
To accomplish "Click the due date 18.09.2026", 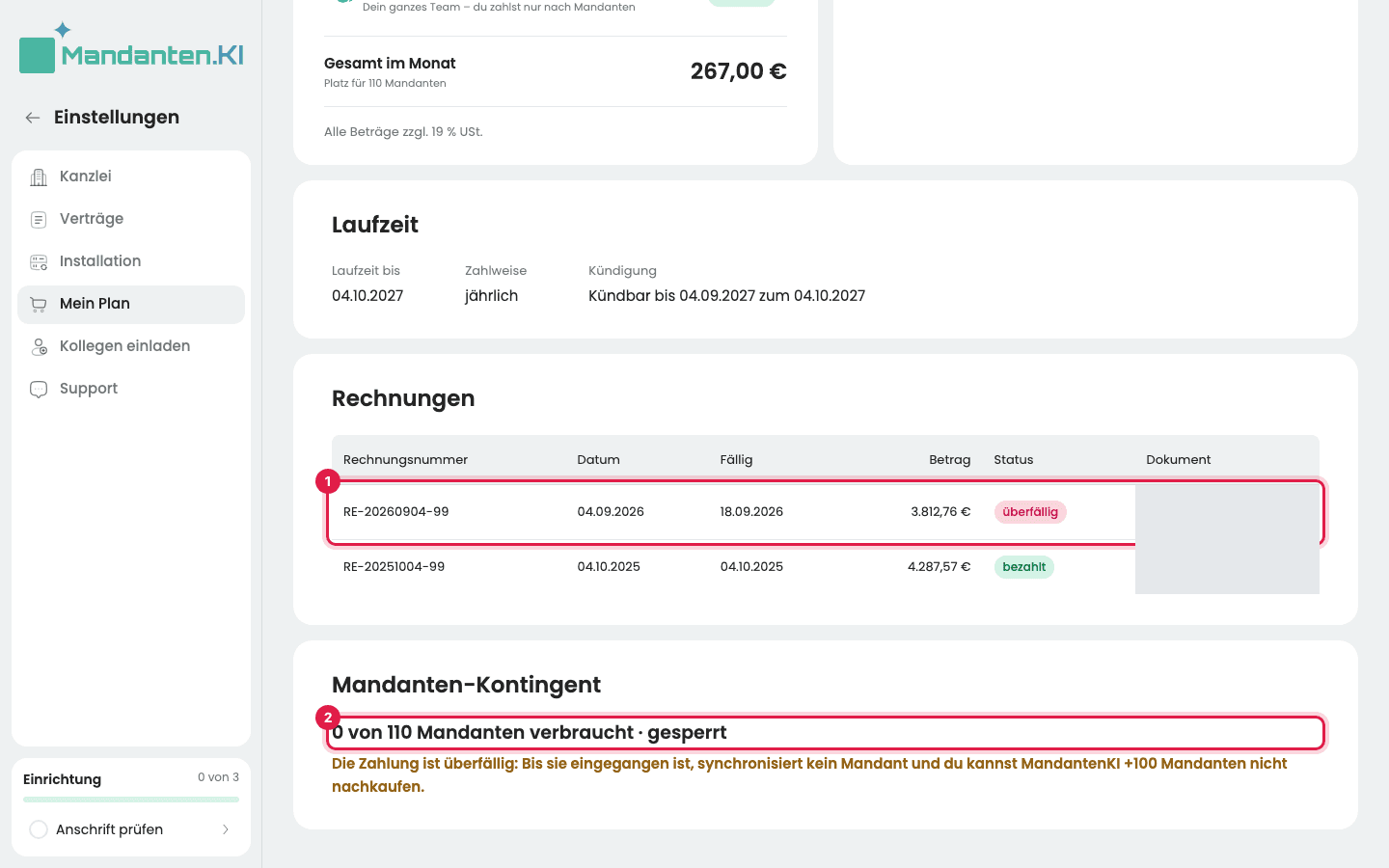I will coord(751,512).
